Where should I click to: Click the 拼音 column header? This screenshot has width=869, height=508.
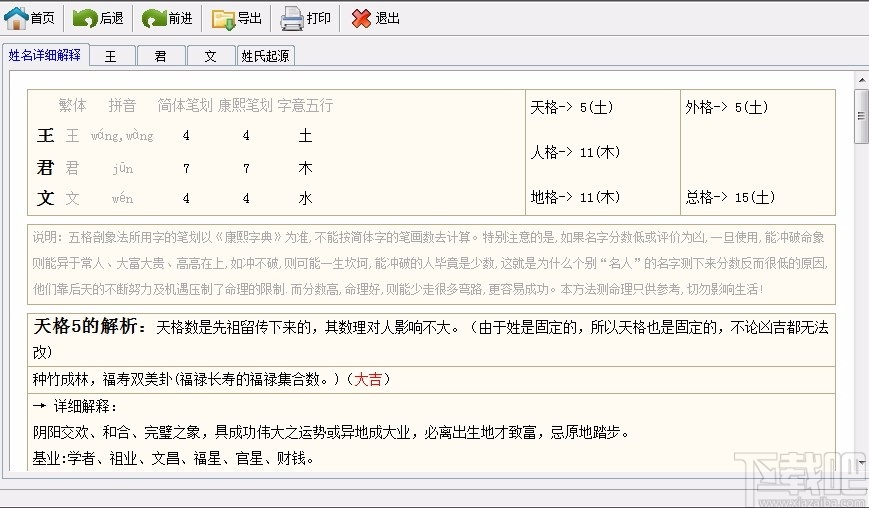[122, 105]
